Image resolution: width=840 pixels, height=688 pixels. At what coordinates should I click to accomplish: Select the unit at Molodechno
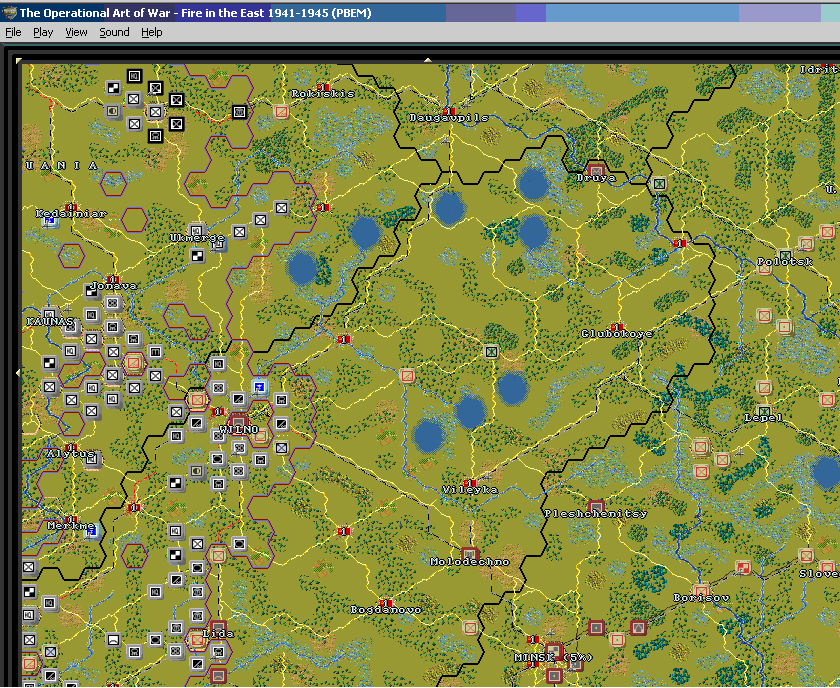click(x=470, y=555)
